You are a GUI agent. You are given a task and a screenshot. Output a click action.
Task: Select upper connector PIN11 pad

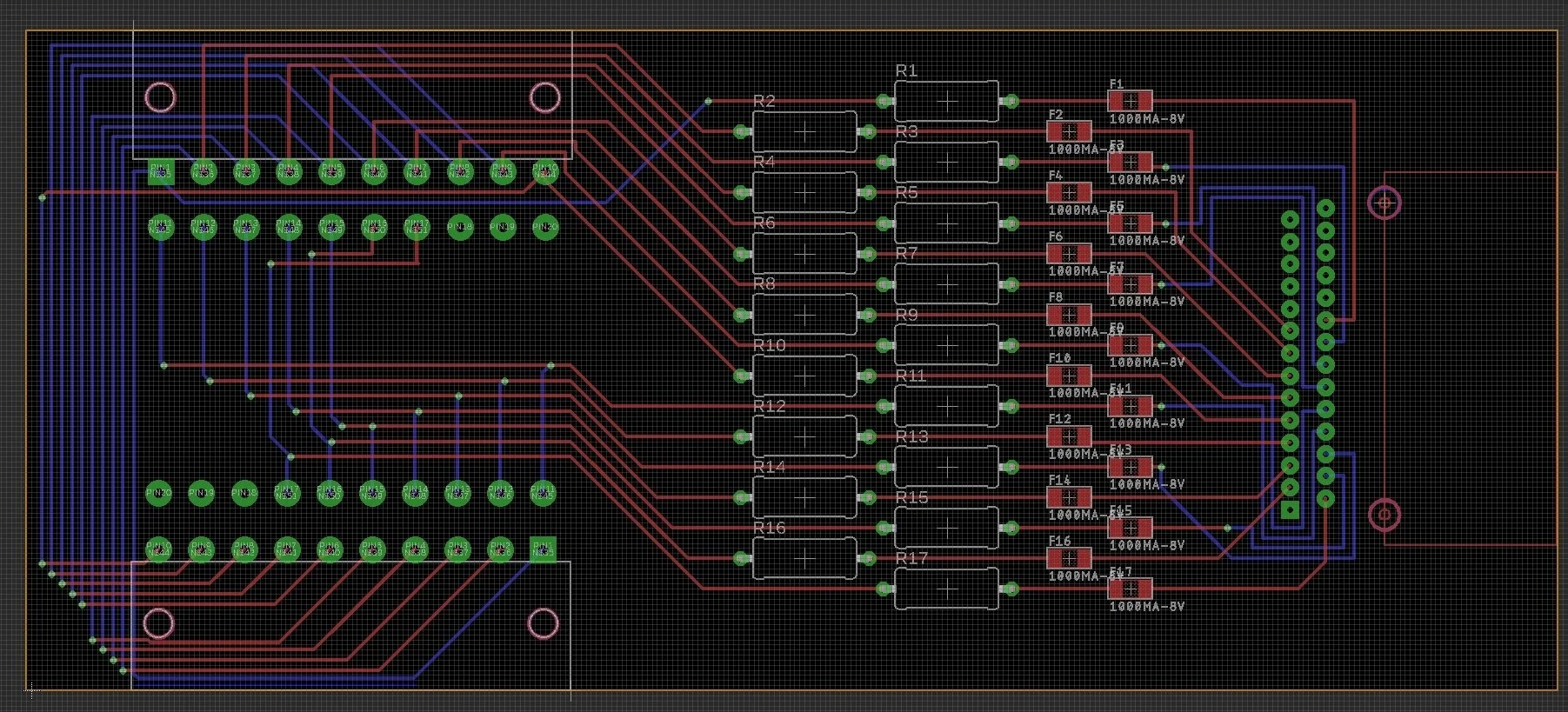(160, 227)
